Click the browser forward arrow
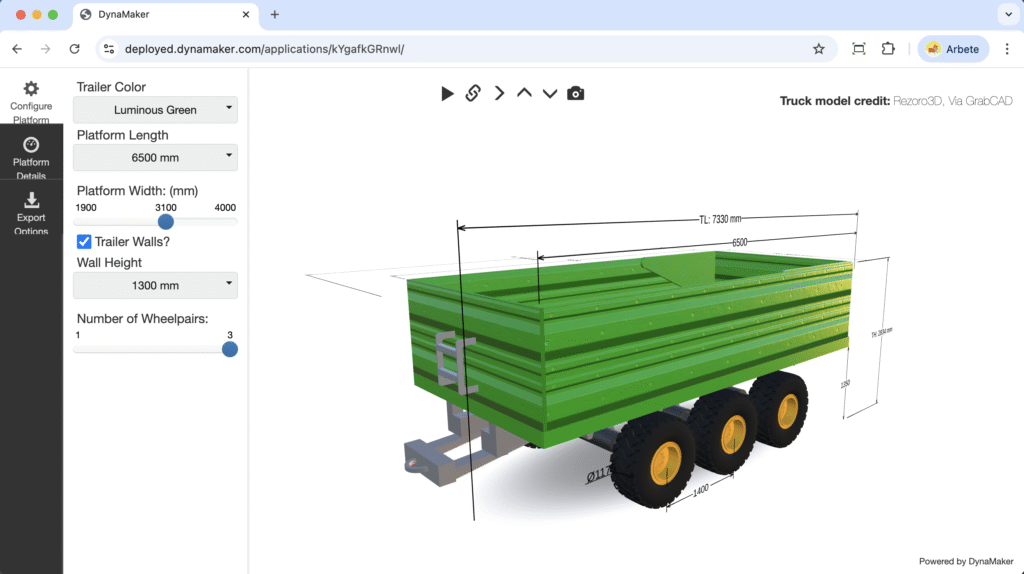Image resolution: width=1024 pixels, height=574 pixels. (x=45, y=49)
